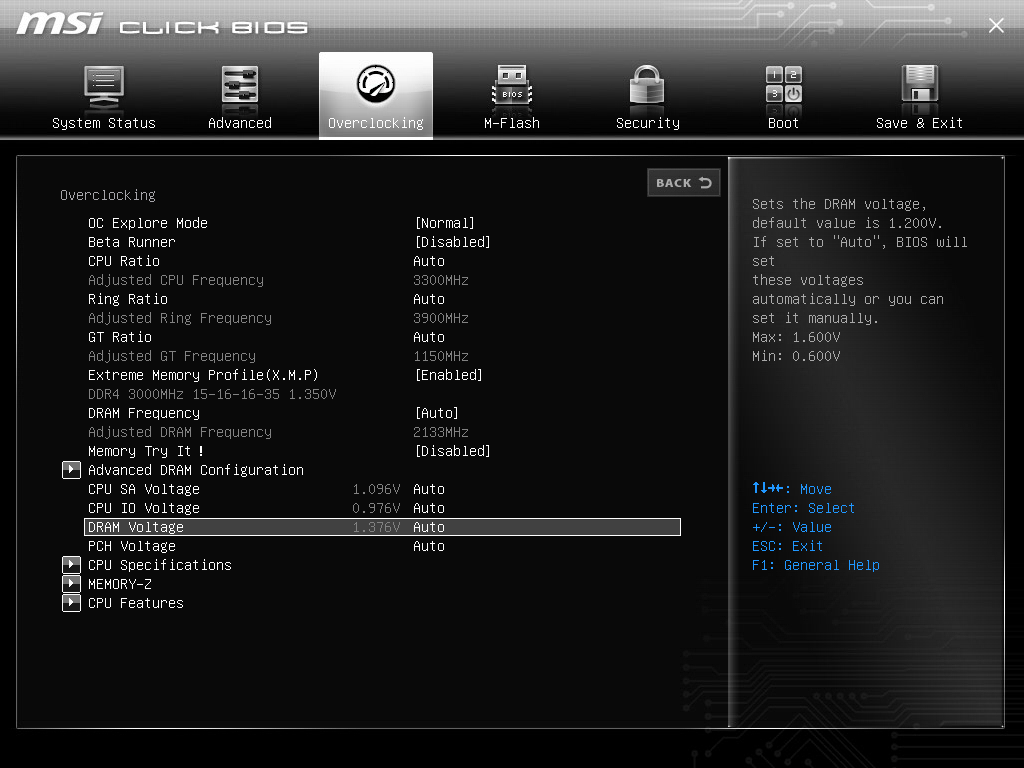Open System Status monitor icon
Viewport: 1024px width, 768px height.
(104, 87)
